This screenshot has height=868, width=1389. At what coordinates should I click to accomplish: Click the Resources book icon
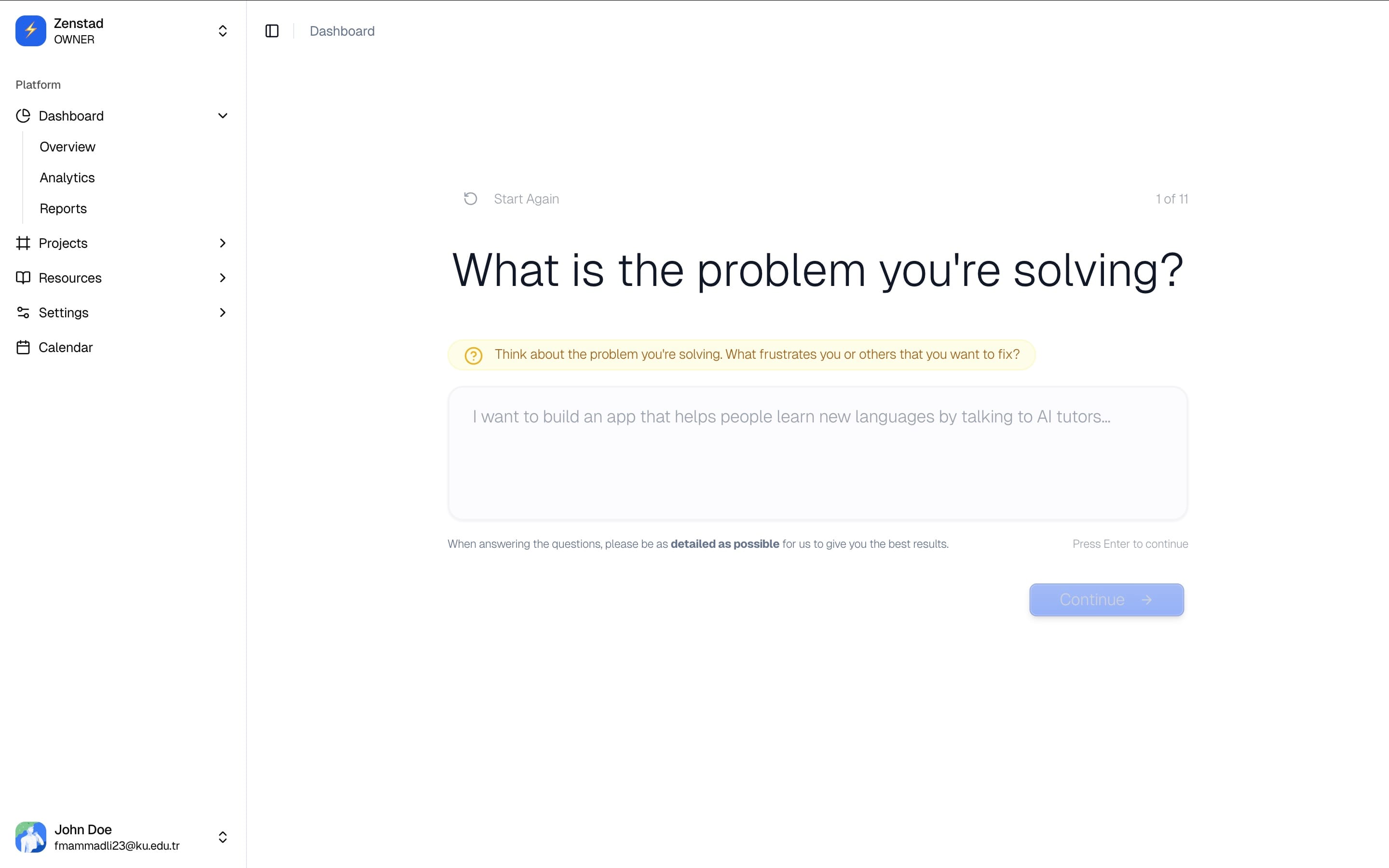point(23,278)
